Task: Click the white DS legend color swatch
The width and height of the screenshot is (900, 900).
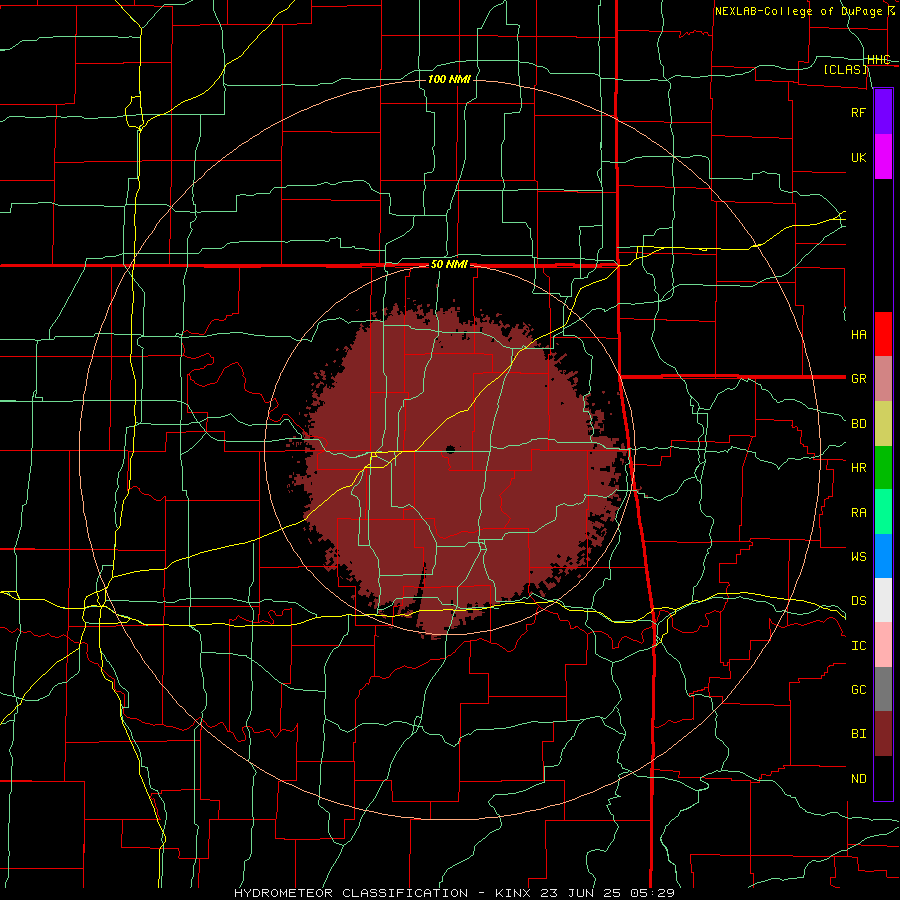Action: coord(883,600)
